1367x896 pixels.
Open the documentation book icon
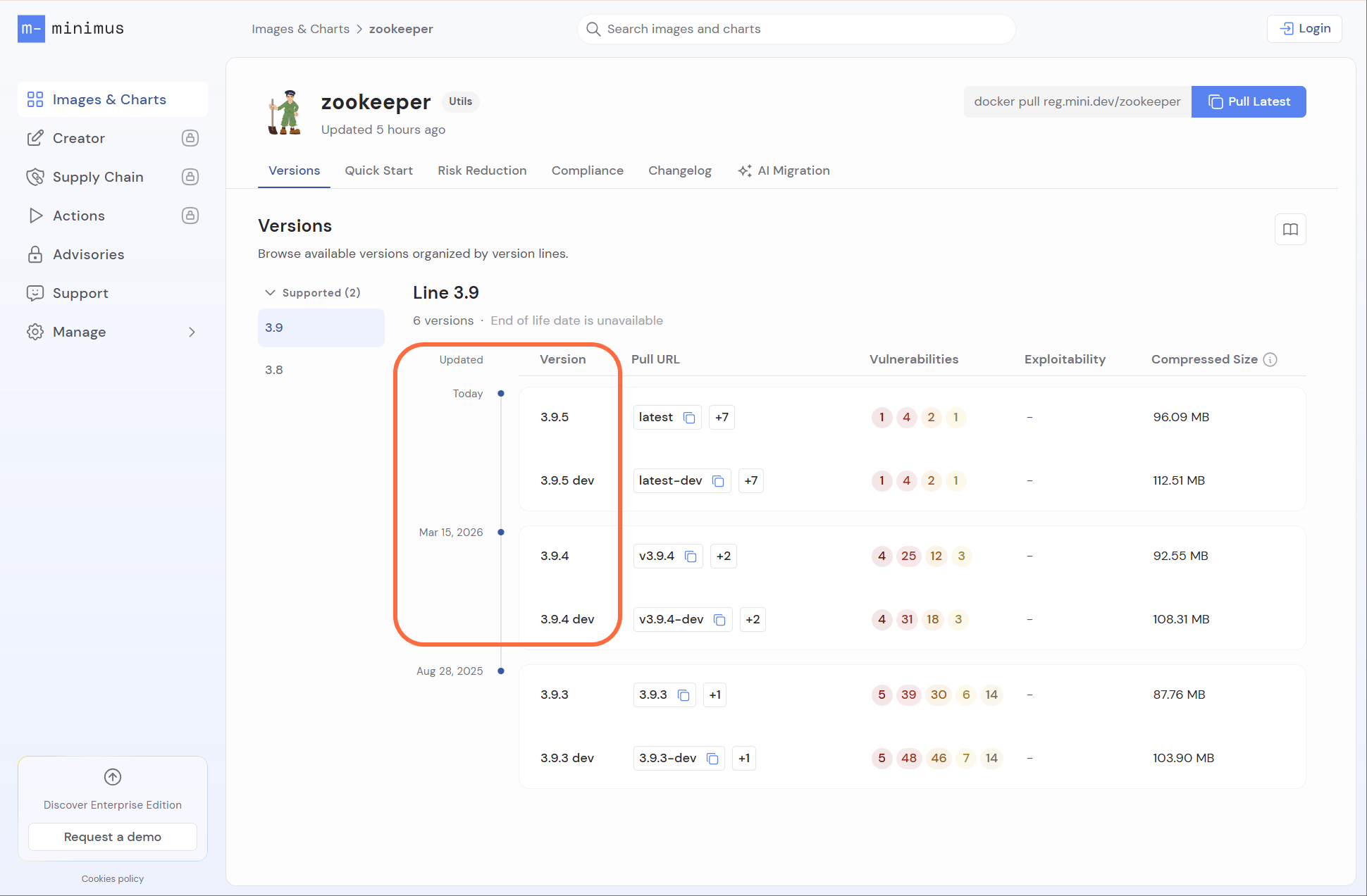point(1290,230)
